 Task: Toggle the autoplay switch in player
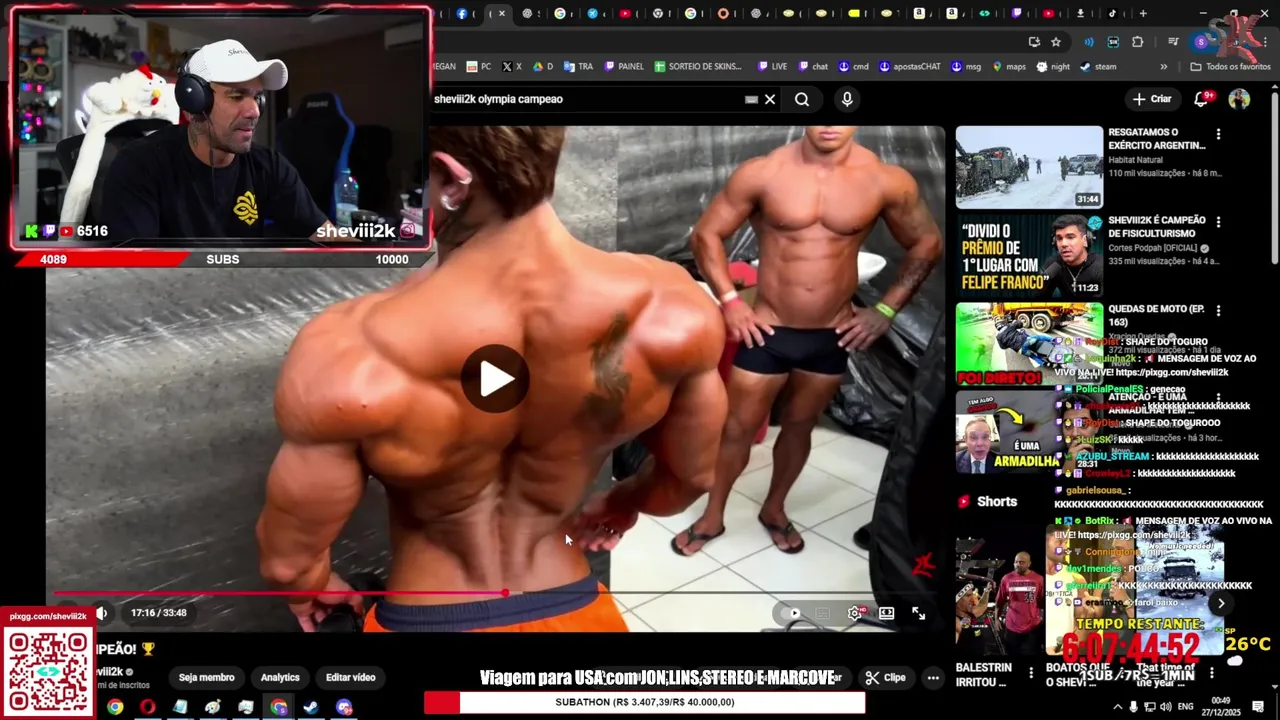[793, 613]
